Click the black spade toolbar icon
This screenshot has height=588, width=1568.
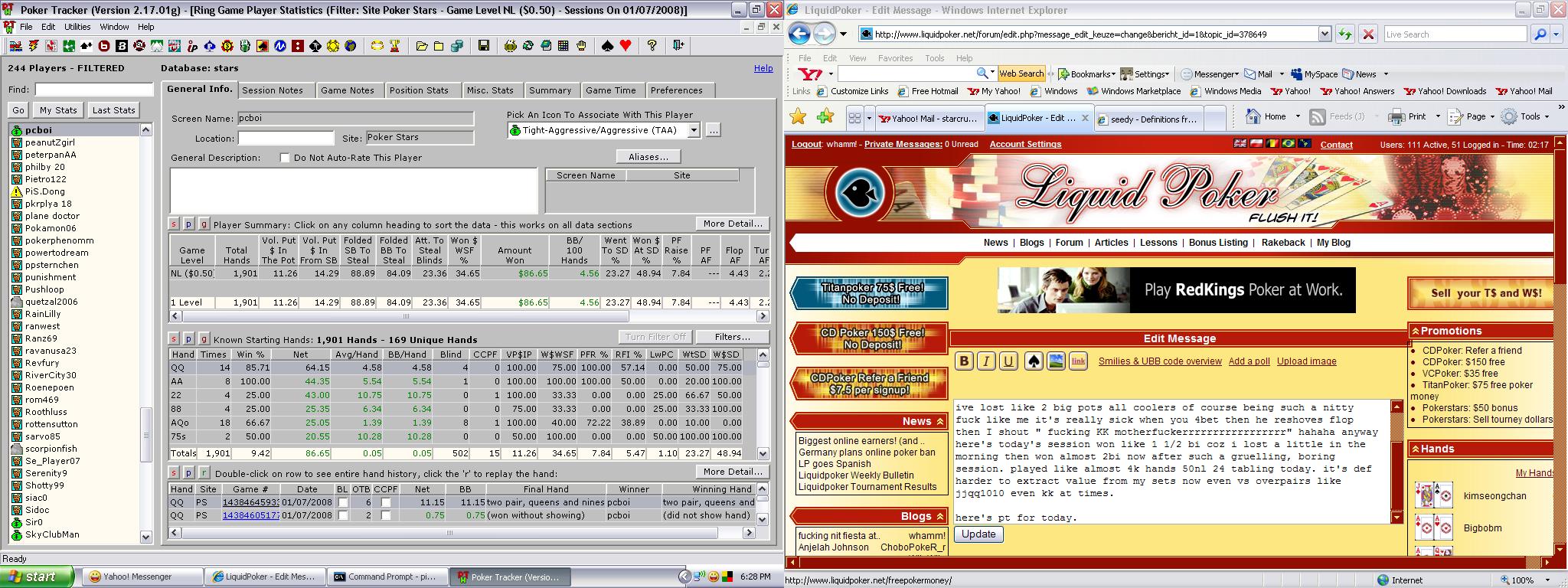[608, 46]
